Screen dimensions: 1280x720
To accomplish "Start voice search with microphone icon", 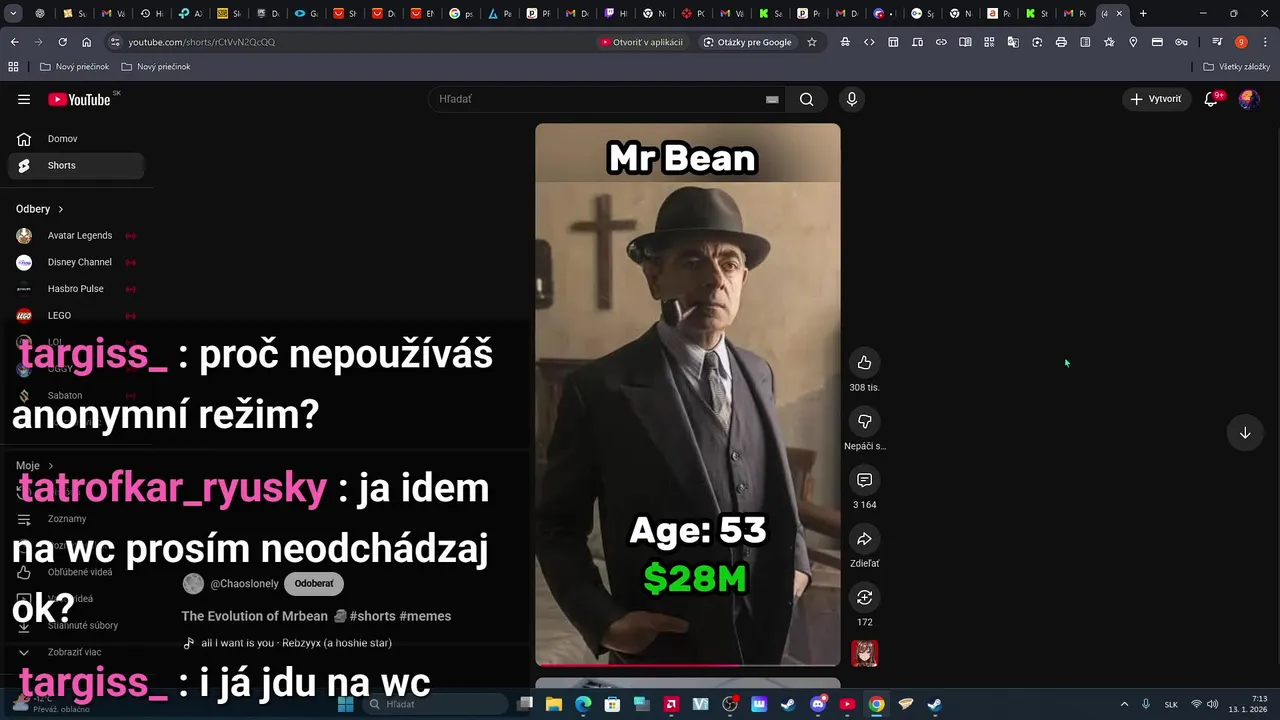I will coord(852,99).
